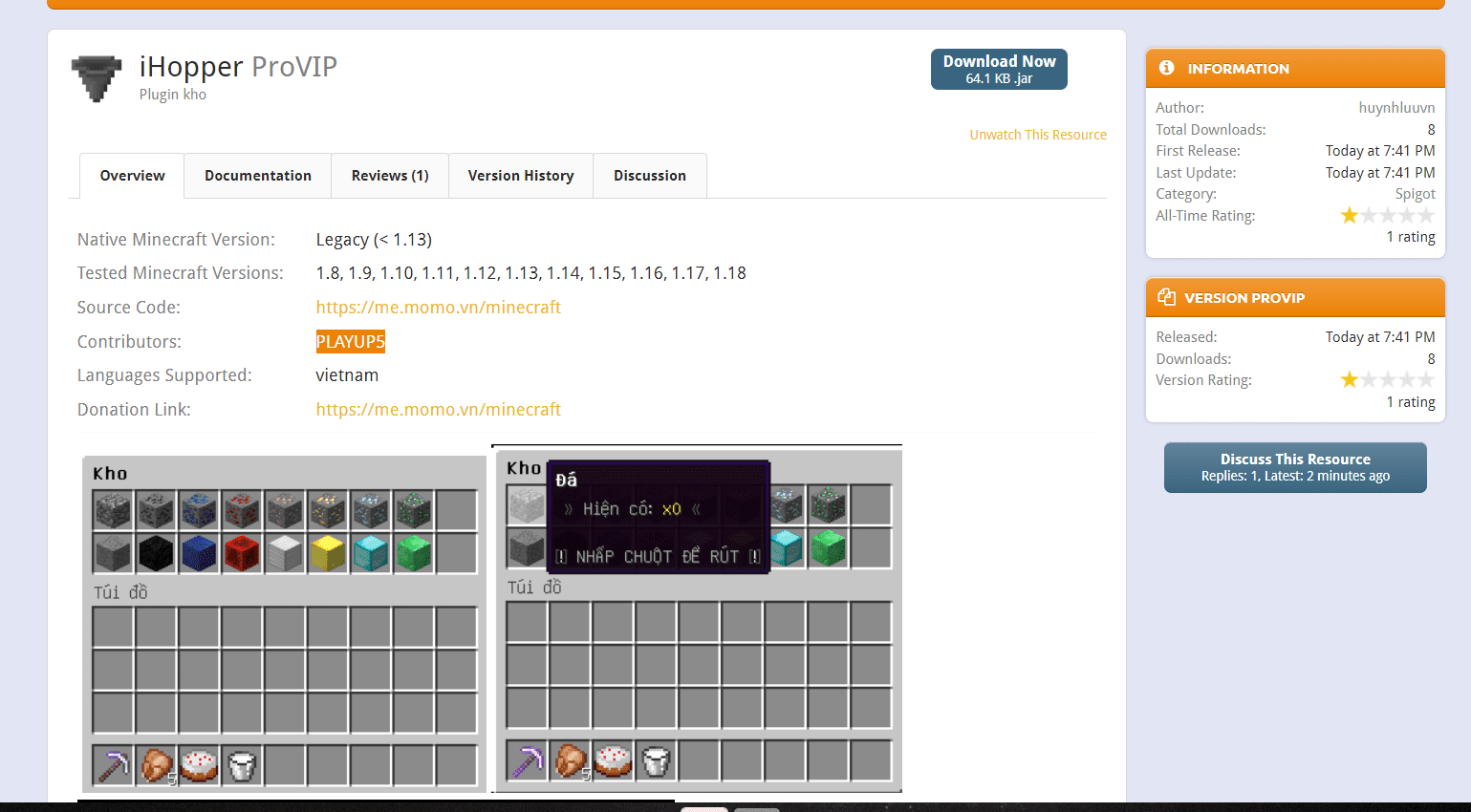Click the 'Tested Minecraft Versions:' label

[x=181, y=273]
